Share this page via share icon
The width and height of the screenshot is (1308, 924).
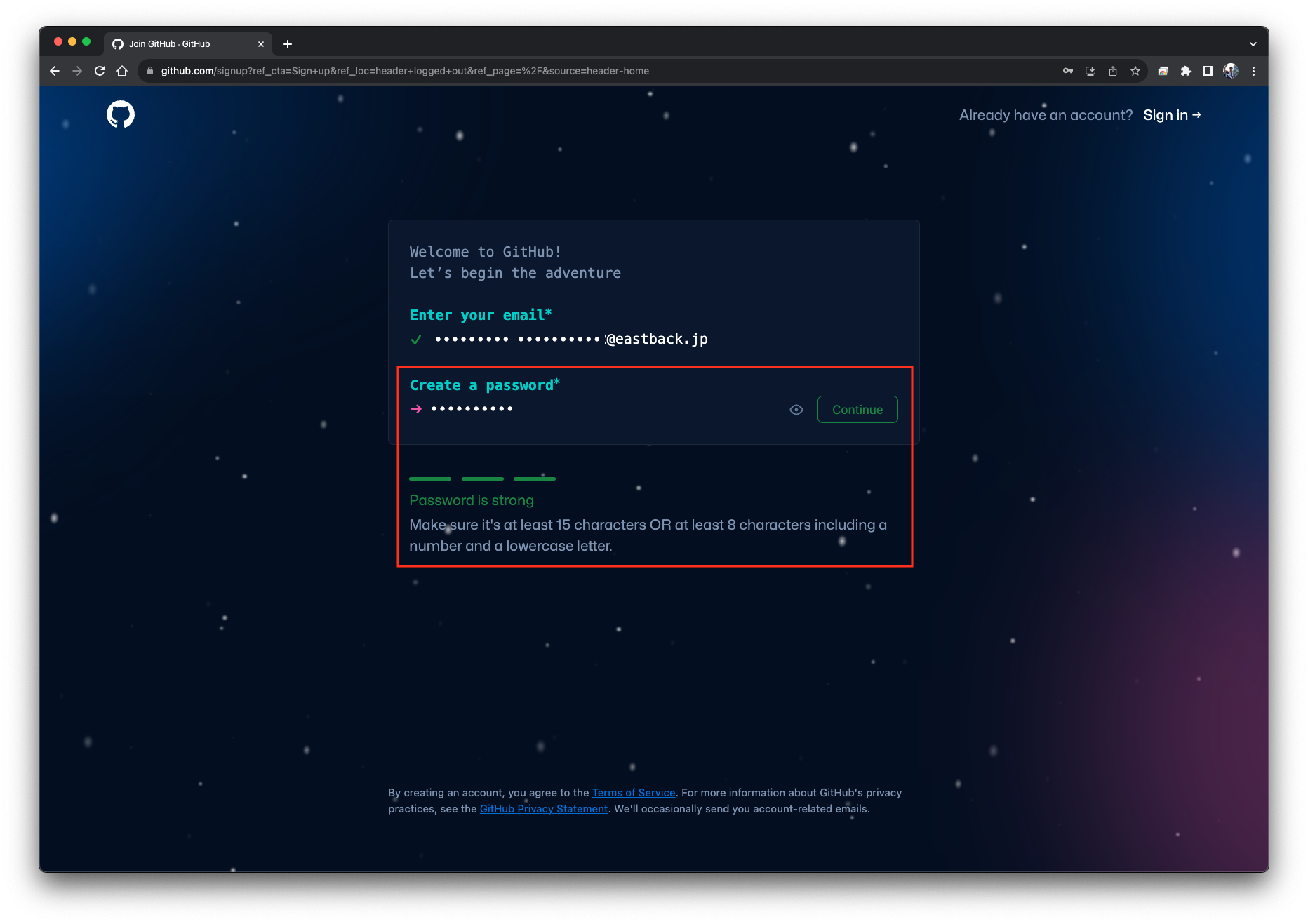click(1113, 71)
